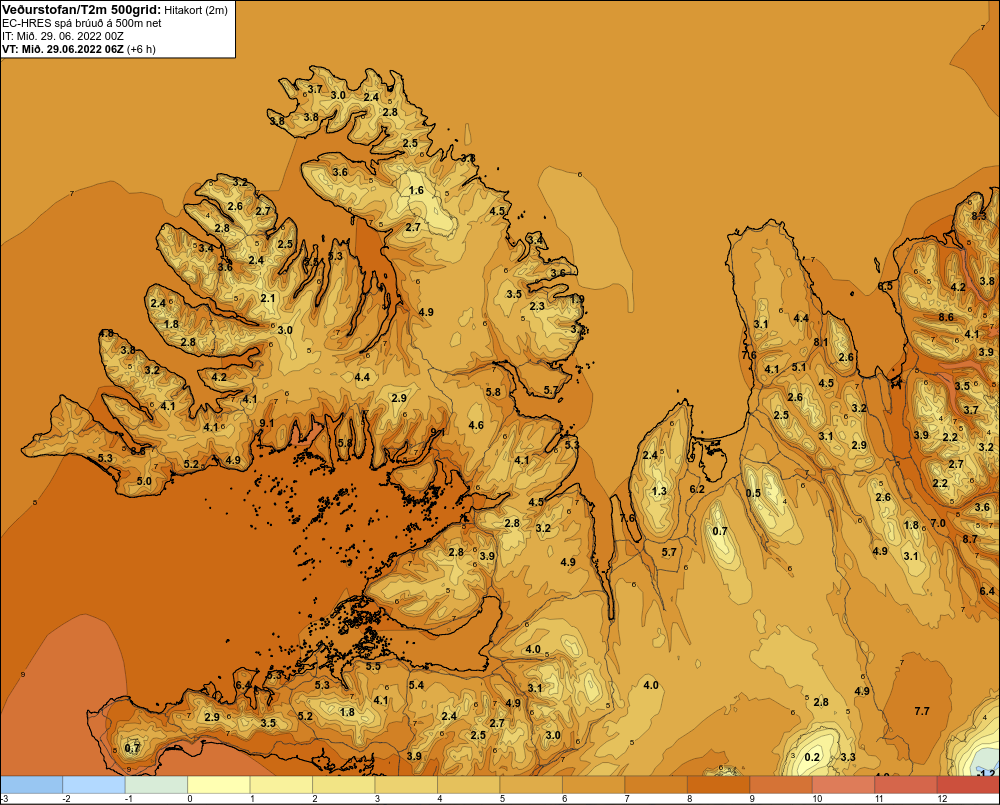Click the 6.5 temperature value on map
Image resolution: width=1000 pixels, height=805 pixels.
pos(885,286)
